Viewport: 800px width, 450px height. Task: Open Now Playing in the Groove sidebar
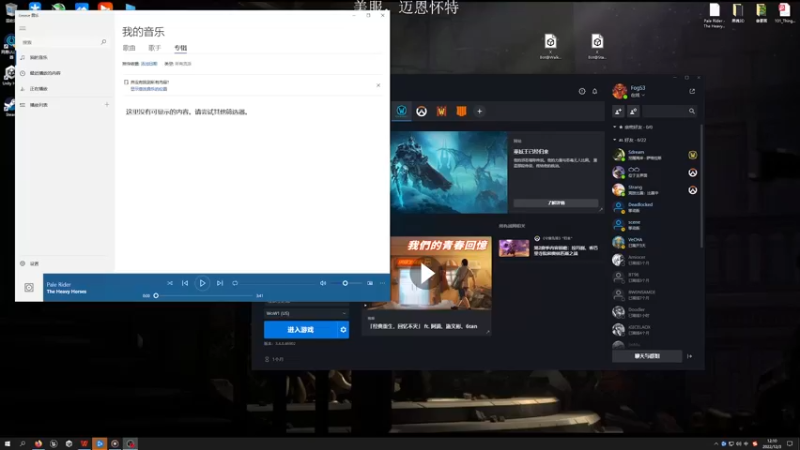coord(64,89)
